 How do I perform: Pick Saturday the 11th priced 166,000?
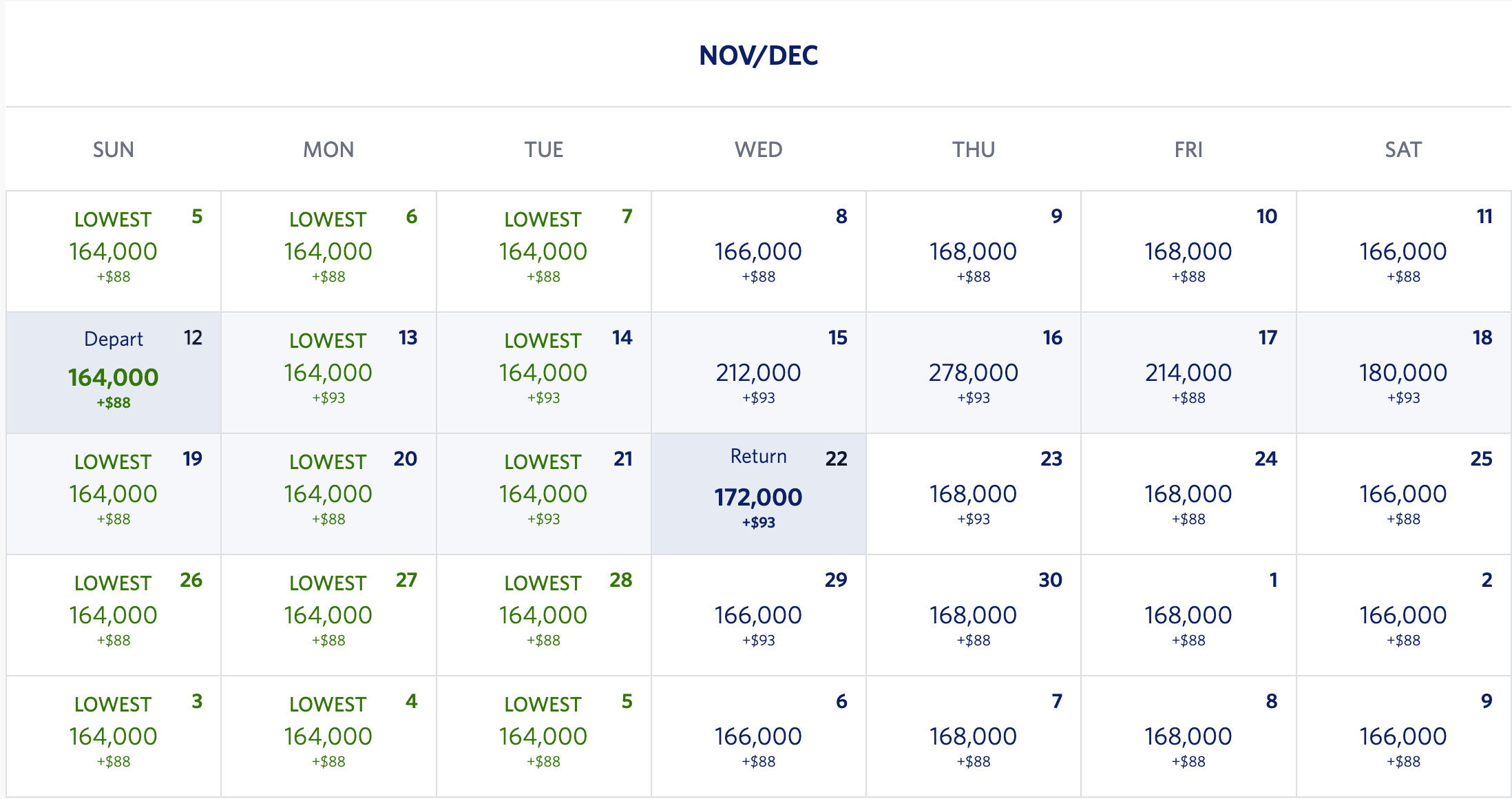tap(1403, 251)
